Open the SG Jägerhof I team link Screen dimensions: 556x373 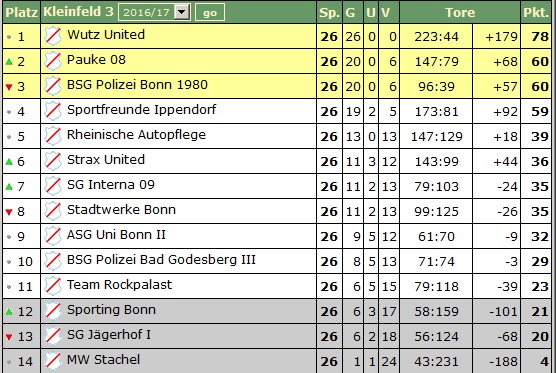pyautogui.click(x=109, y=335)
